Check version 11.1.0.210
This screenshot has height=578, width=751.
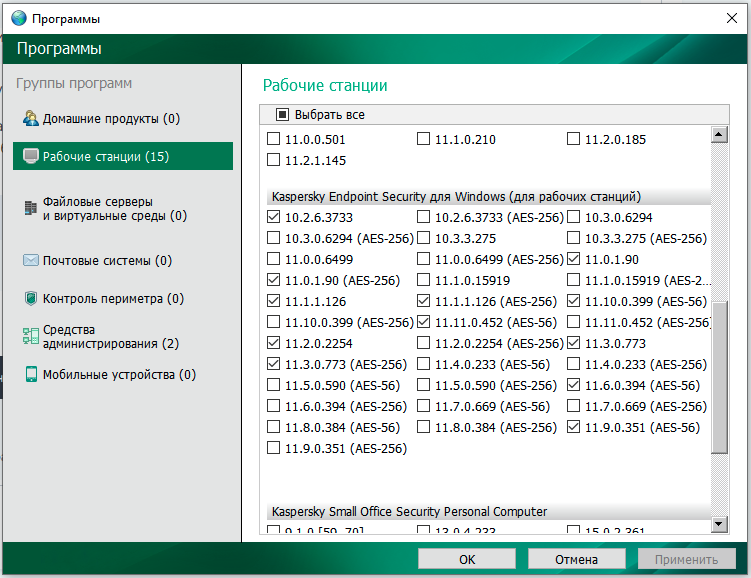tap(423, 139)
